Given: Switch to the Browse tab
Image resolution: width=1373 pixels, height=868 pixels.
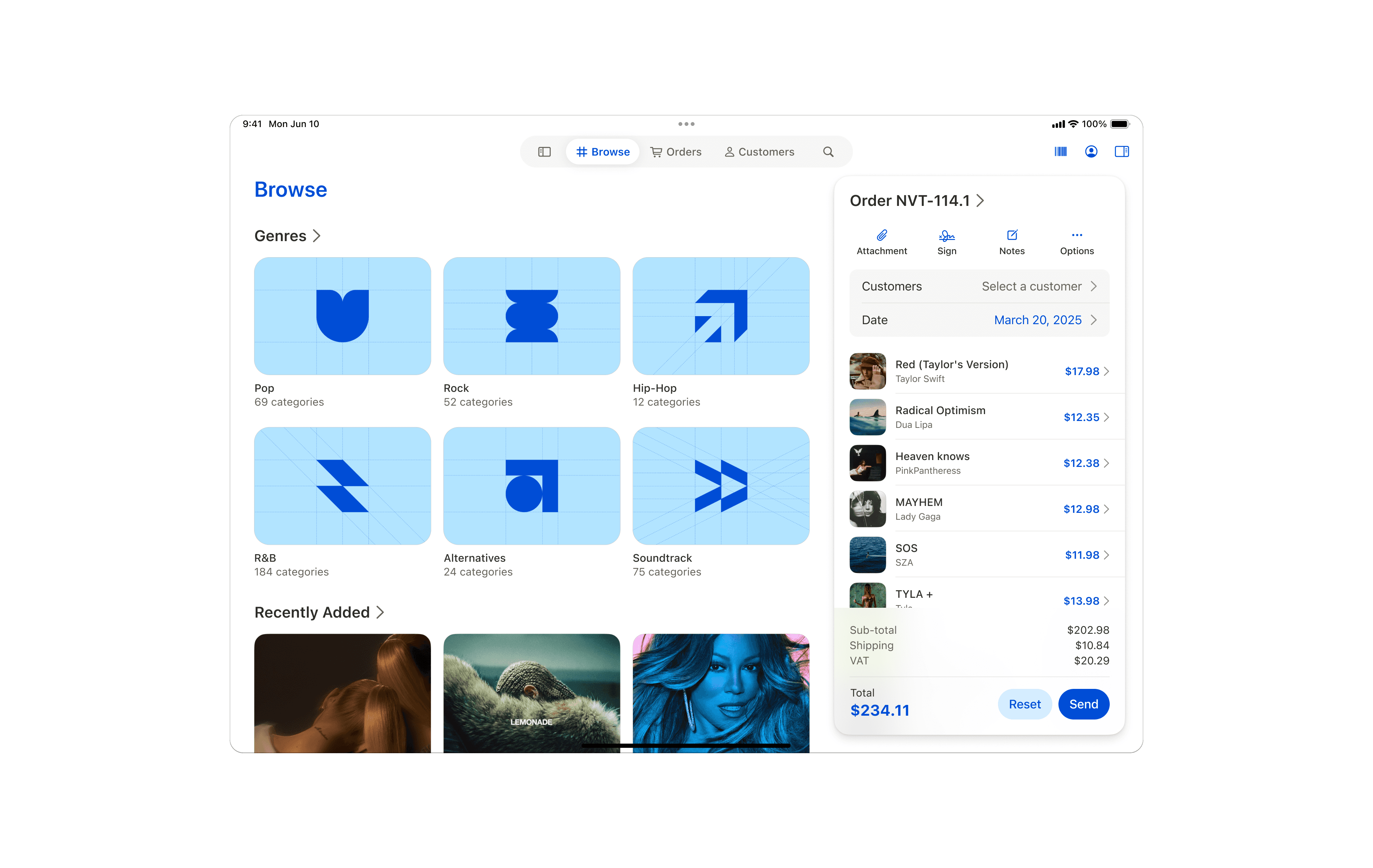Looking at the screenshot, I should [603, 152].
